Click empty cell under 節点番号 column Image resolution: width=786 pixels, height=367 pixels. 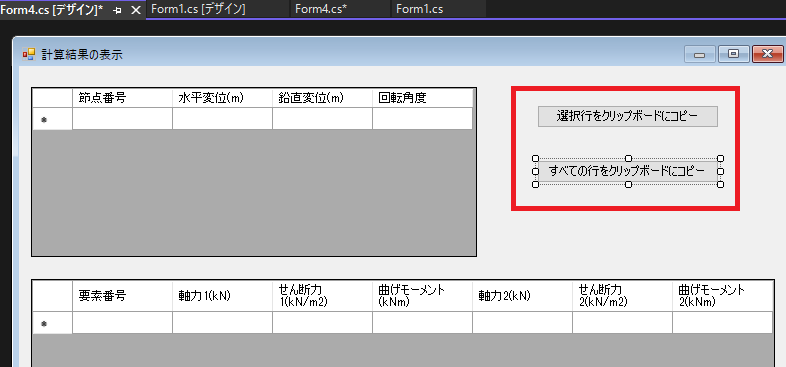click(x=122, y=119)
